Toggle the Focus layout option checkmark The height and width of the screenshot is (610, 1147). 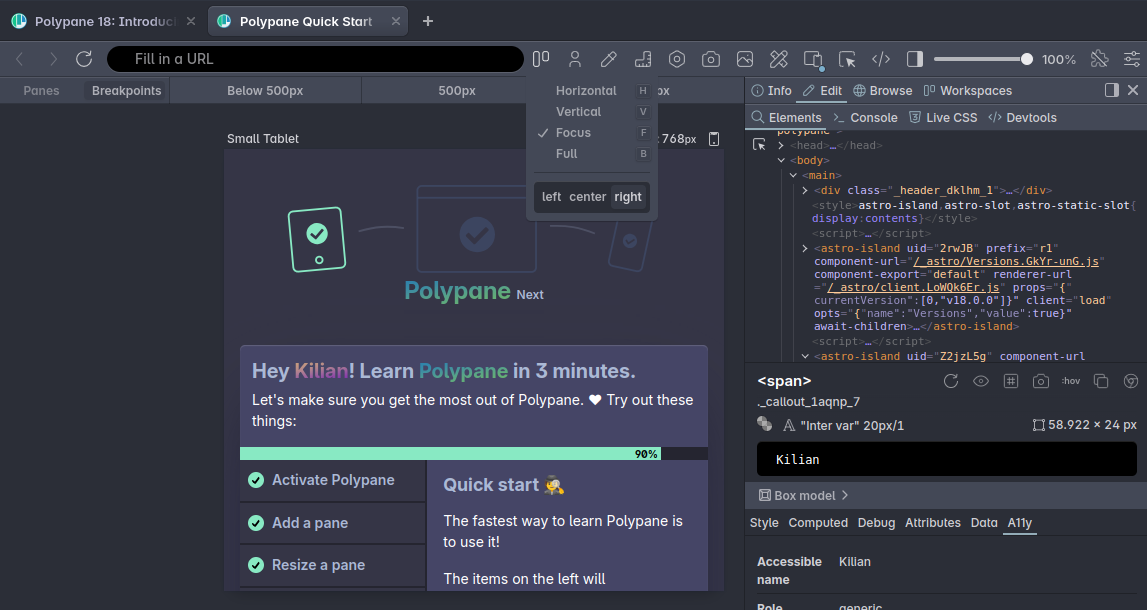[x=575, y=132]
